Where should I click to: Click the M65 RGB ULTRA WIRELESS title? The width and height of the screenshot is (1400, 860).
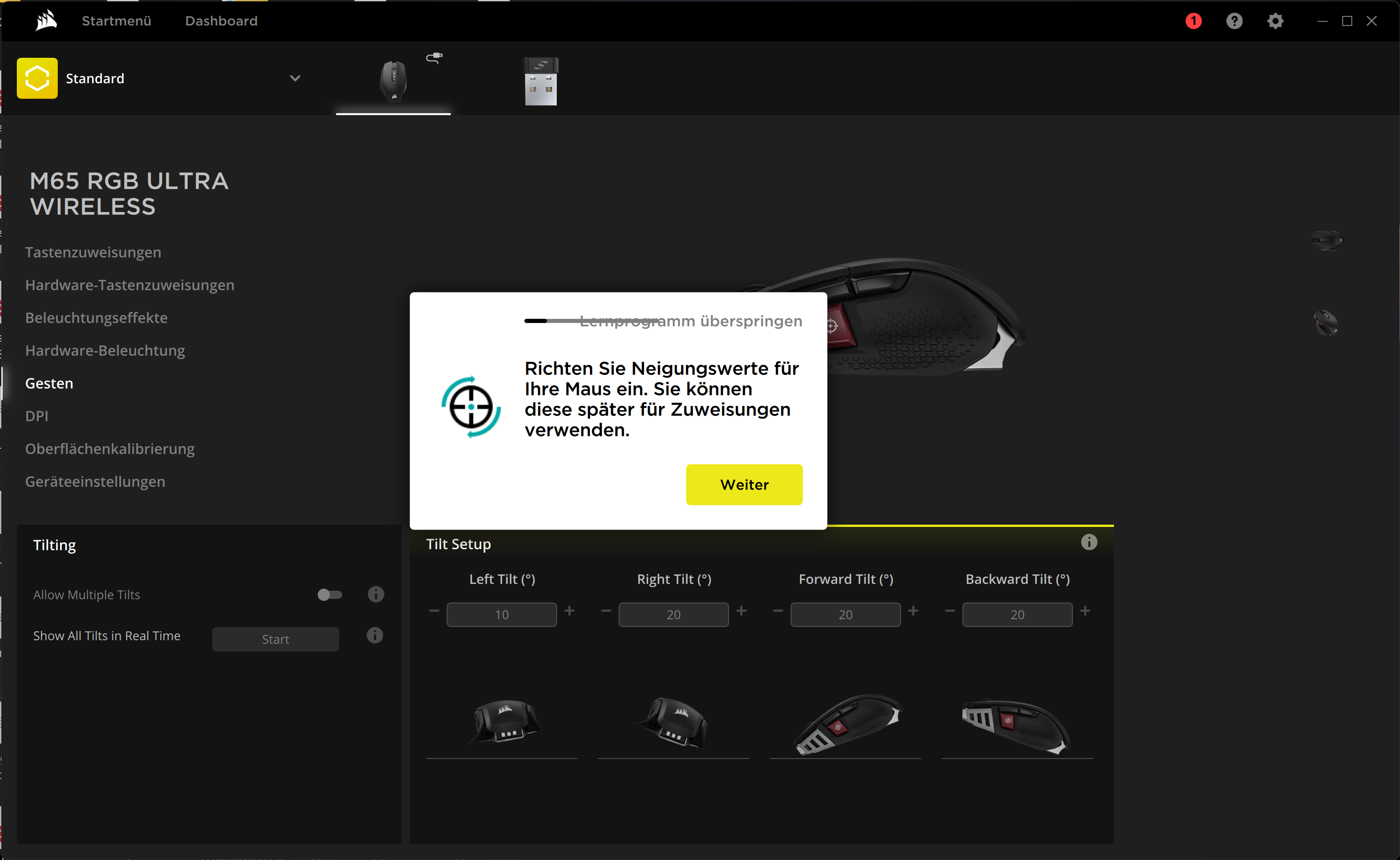click(x=129, y=194)
